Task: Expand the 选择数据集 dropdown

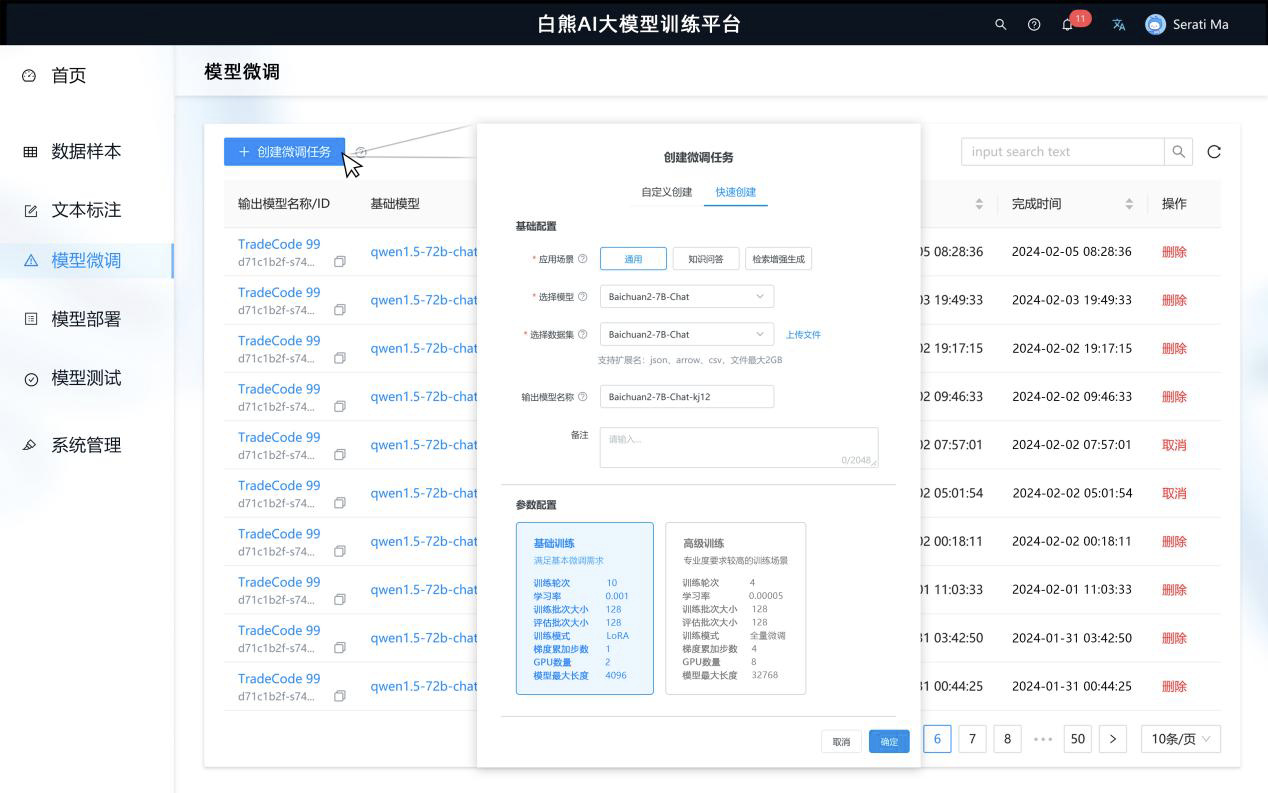Action: pos(686,335)
